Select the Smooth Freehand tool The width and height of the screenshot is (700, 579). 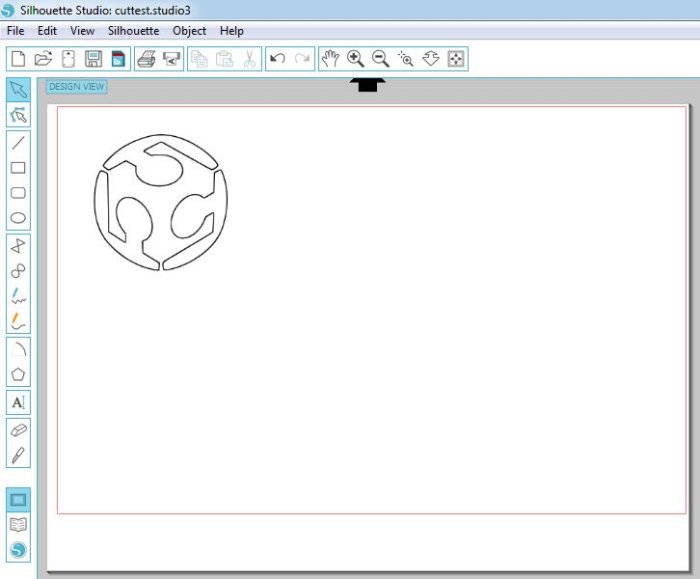[x=18, y=321]
